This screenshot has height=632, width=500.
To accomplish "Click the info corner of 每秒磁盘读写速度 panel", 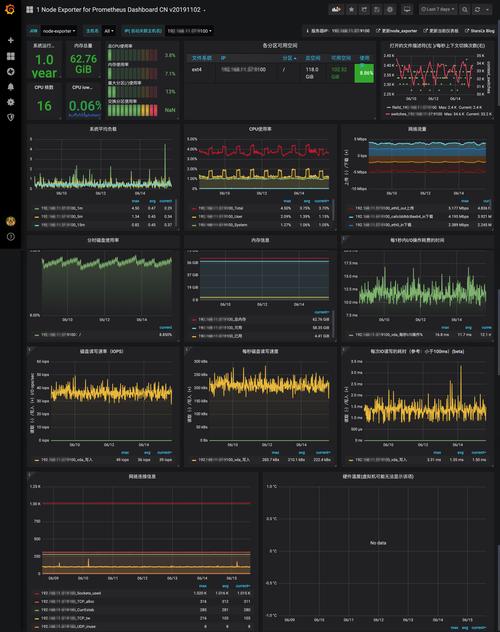I will tap(186, 349).
